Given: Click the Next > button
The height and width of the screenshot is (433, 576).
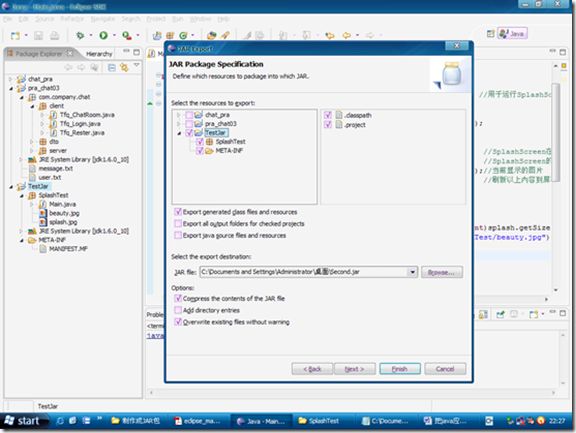Looking at the screenshot, I should 355,369.
